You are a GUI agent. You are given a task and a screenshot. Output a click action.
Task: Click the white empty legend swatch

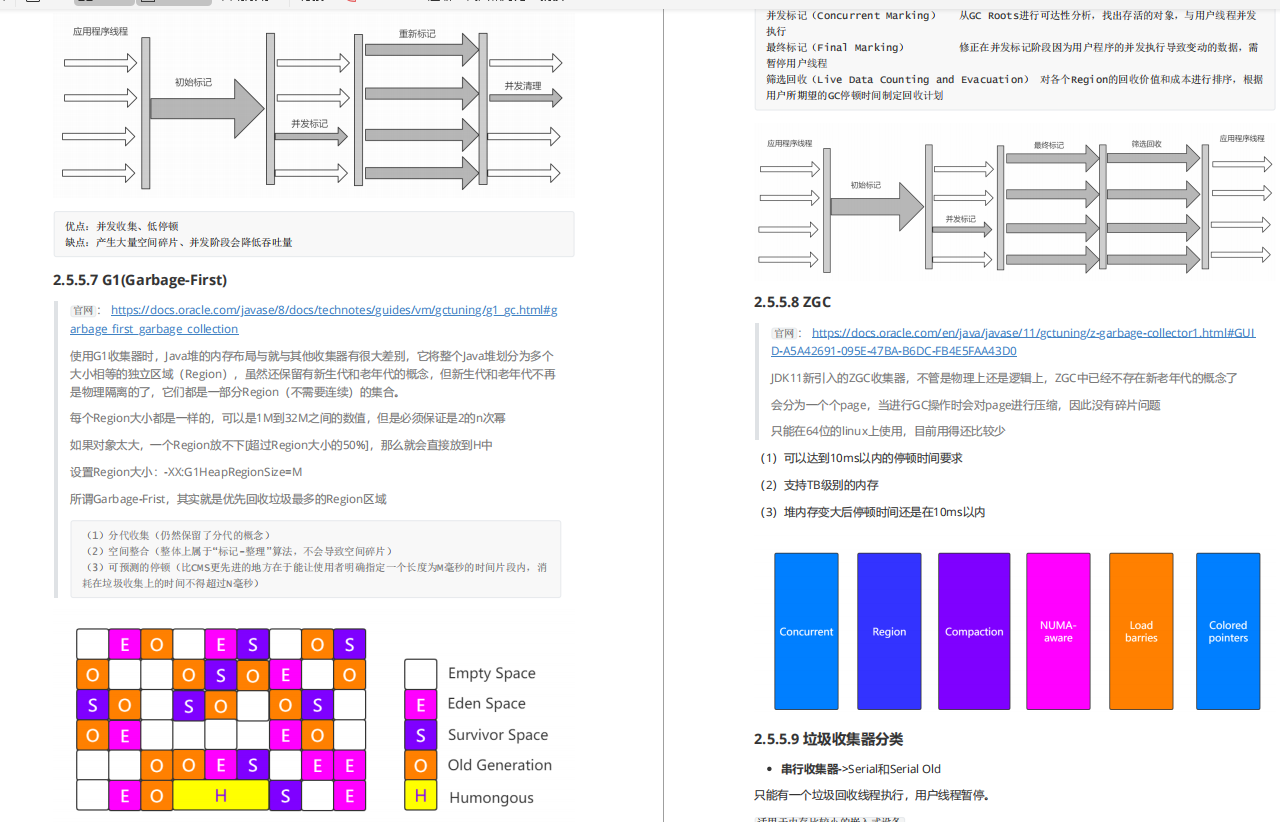pos(421,674)
